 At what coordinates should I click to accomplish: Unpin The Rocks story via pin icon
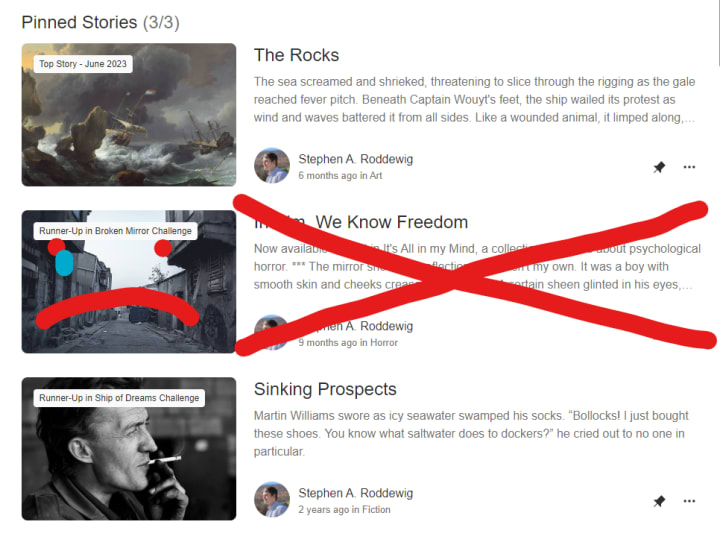[x=659, y=167]
